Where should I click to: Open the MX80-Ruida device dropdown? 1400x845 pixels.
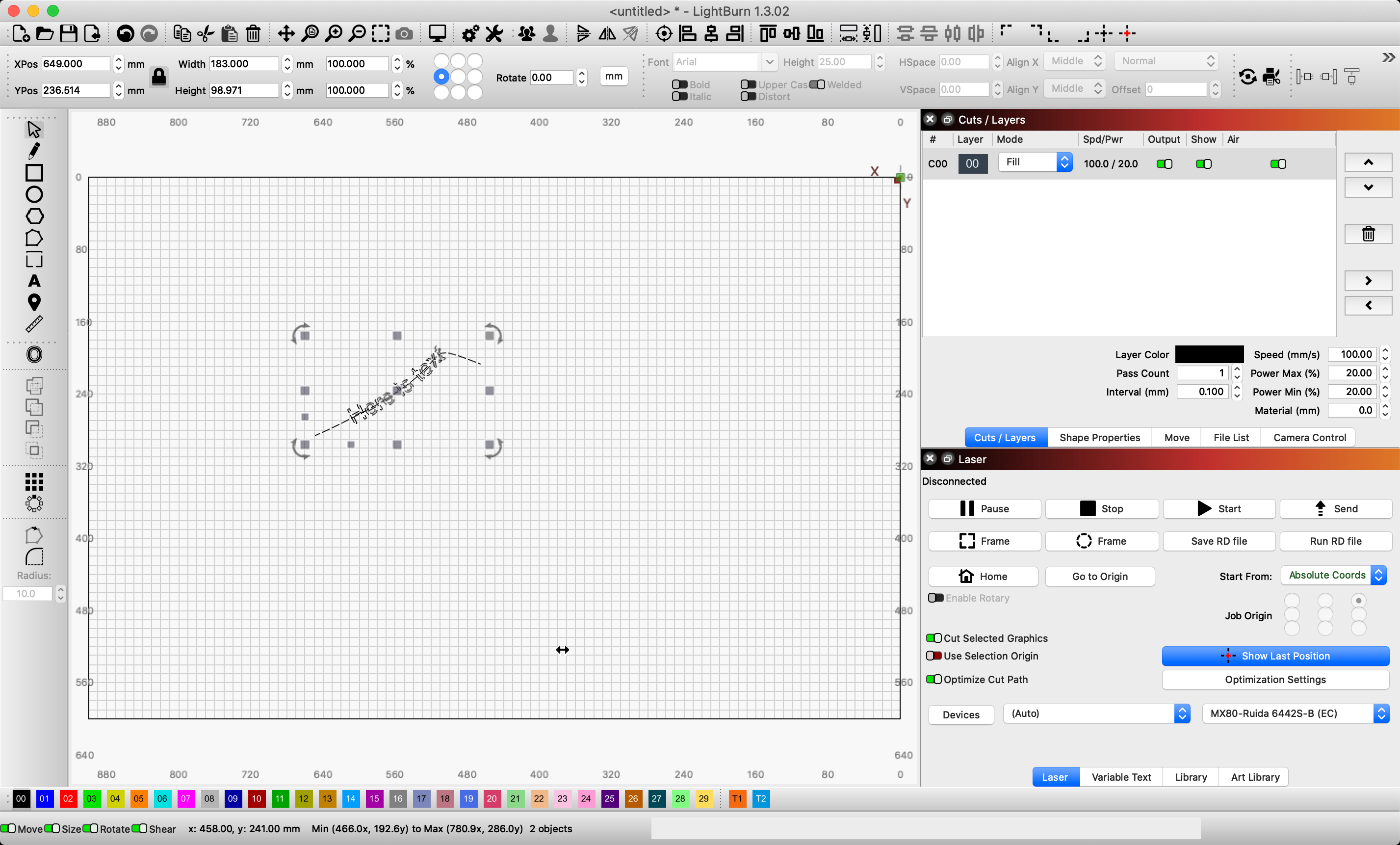1296,713
